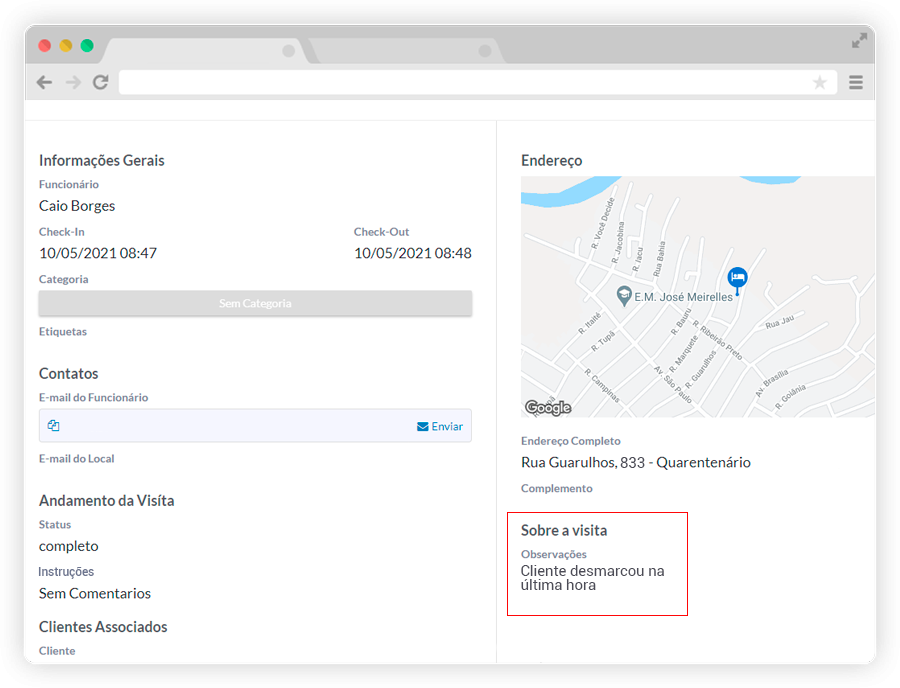Screen dimensions: 900x688
Task: Open the browser hamburger menu
Action: pyautogui.click(x=856, y=83)
